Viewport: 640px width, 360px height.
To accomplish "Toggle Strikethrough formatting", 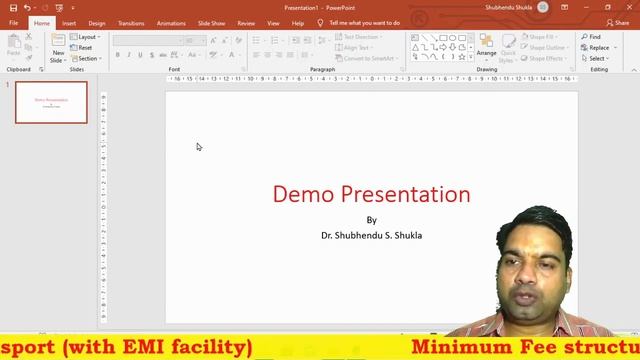I will point(163,55).
